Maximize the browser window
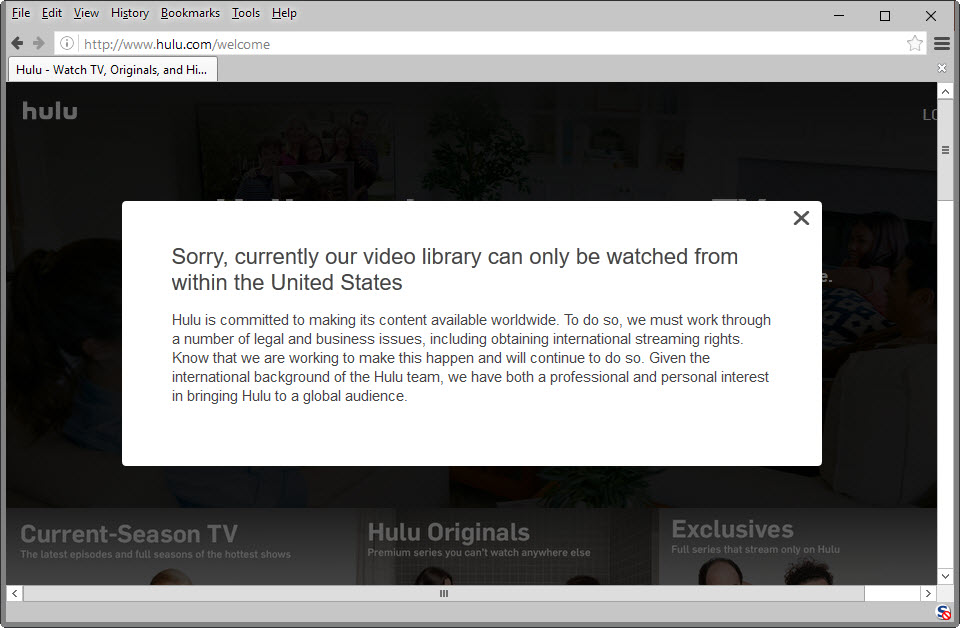Image resolution: width=960 pixels, height=628 pixels. coord(885,15)
